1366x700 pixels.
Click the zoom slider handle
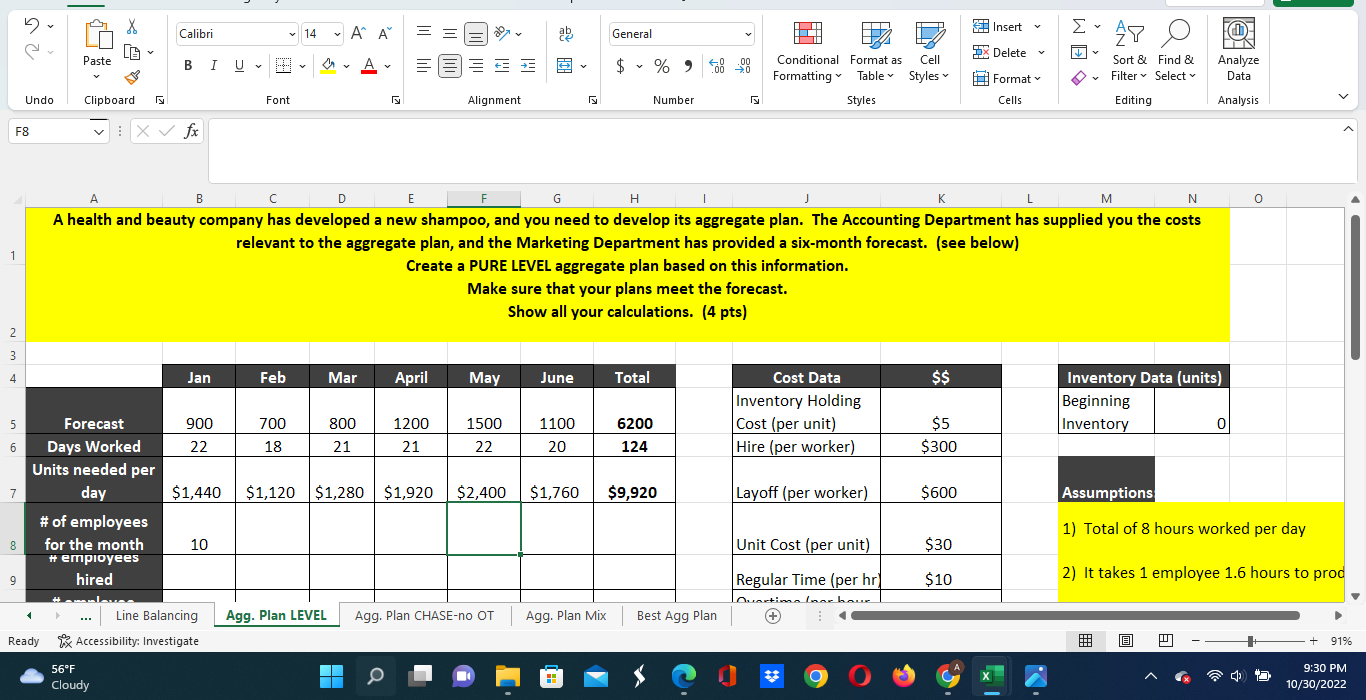click(x=1249, y=640)
